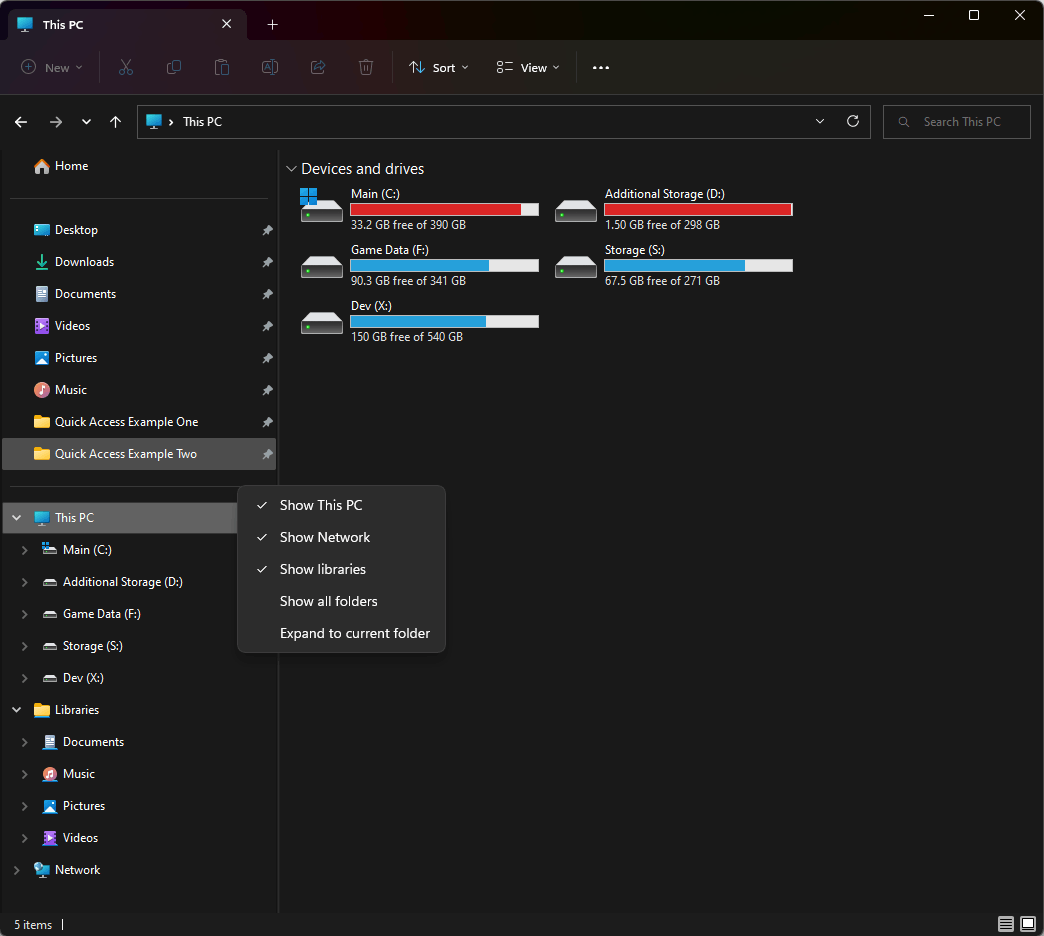Click '90.3 GB free of 341 GB' text
Screen dimensions: 1044x936
[x=408, y=281]
